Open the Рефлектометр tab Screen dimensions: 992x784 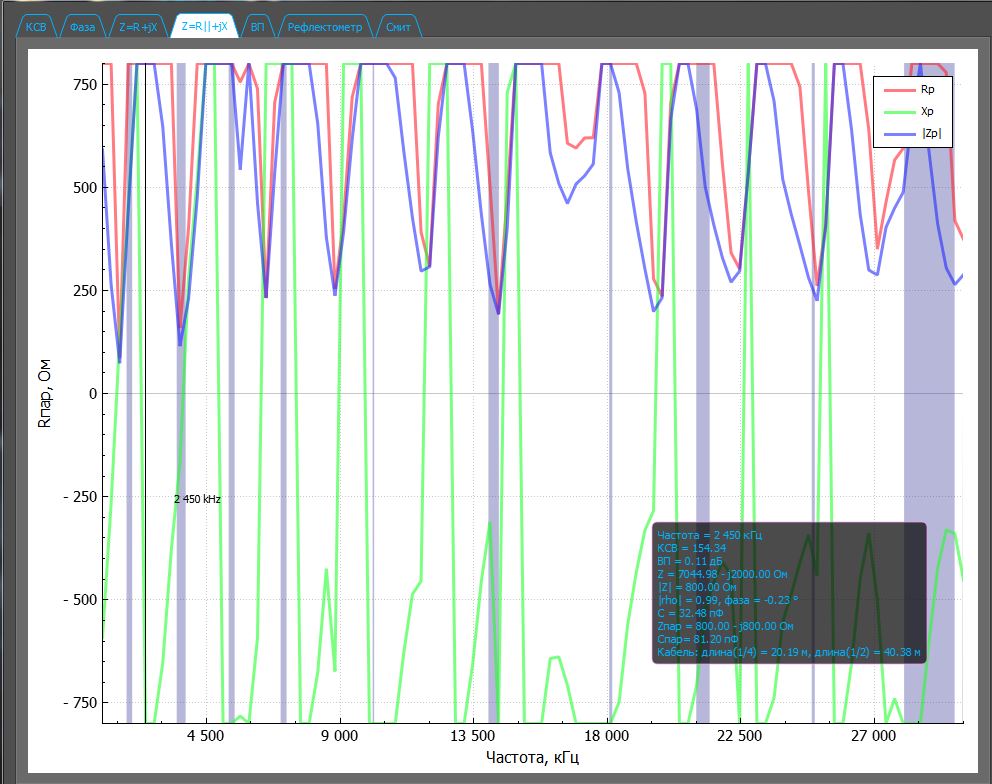tap(325, 27)
